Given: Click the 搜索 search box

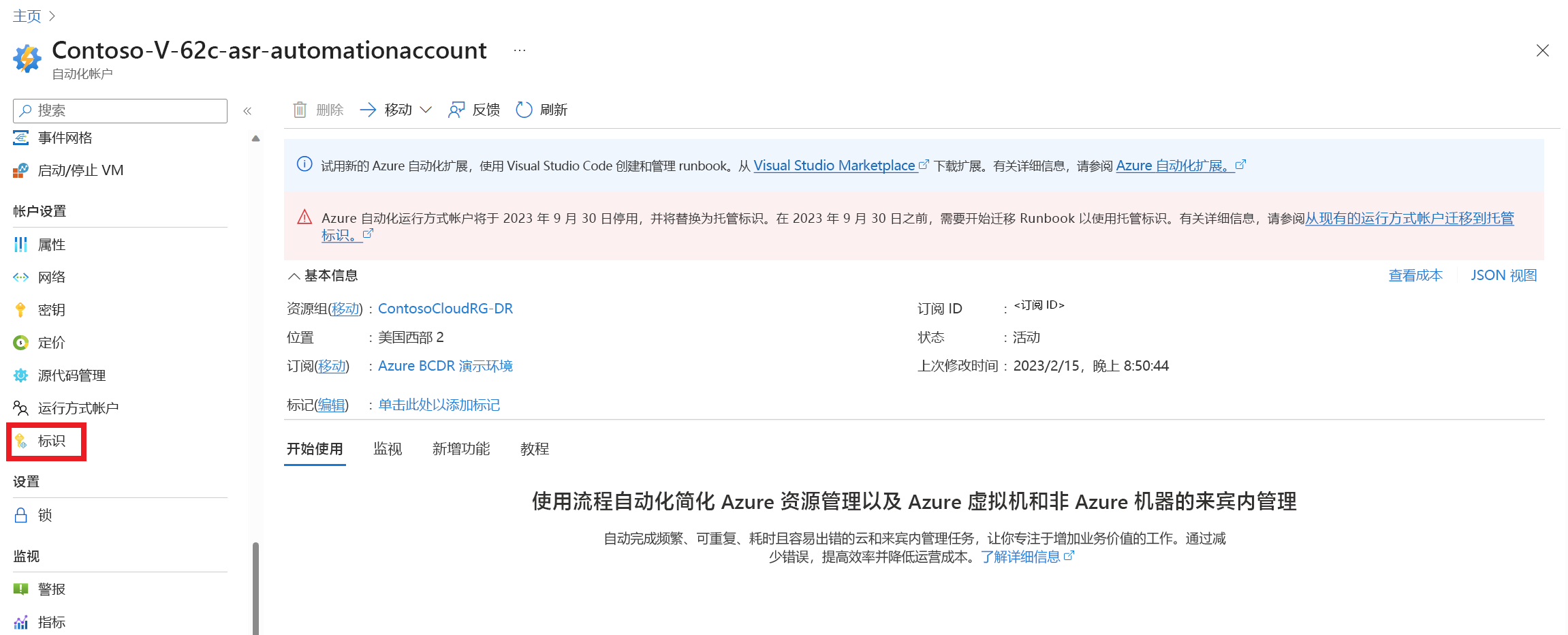Looking at the screenshot, I should pos(120,110).
